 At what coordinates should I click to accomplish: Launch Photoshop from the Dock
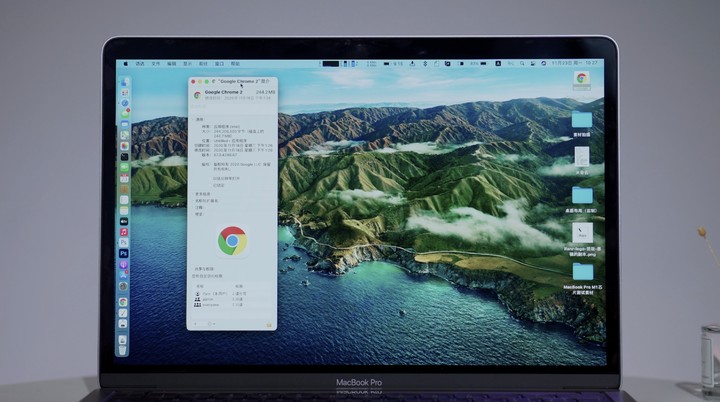pos(124,254)
